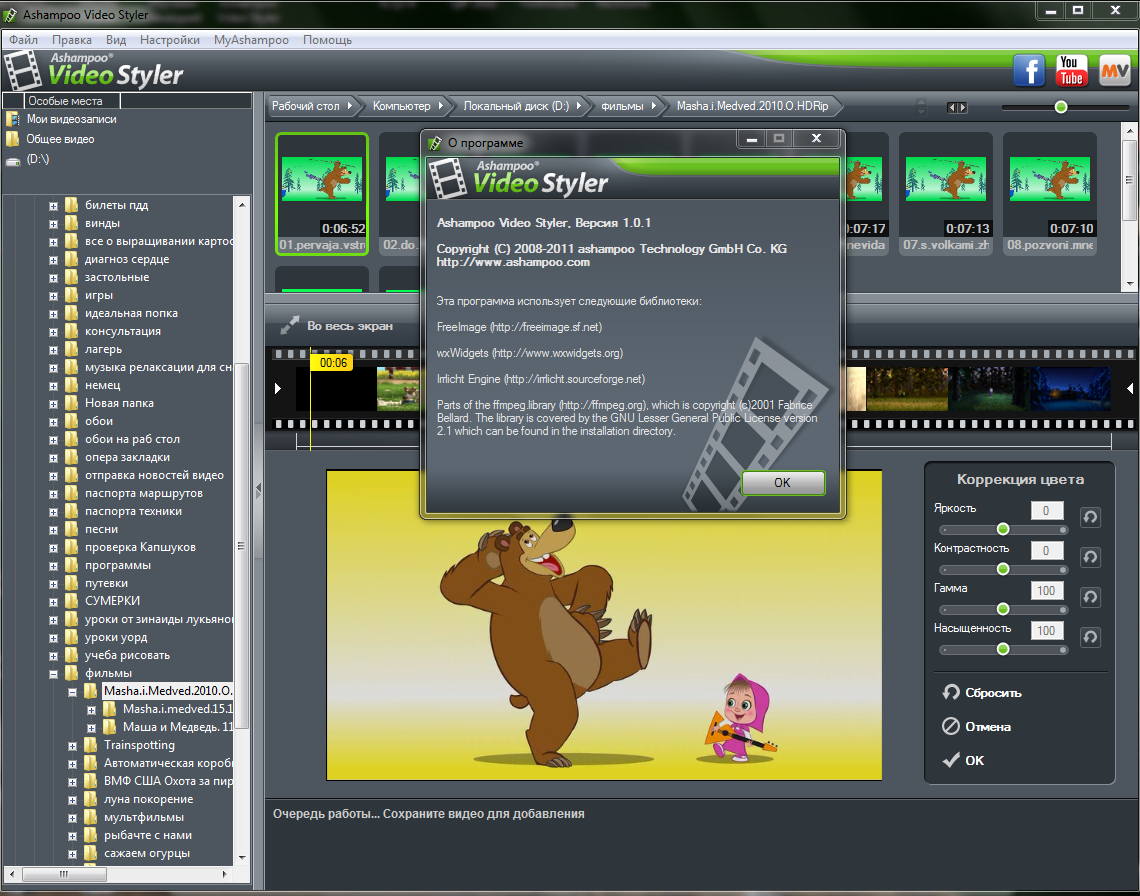Viewport: 1140px width, 896px height.
Task: Click OK in the О программе dialog
Action: [783, 482]
